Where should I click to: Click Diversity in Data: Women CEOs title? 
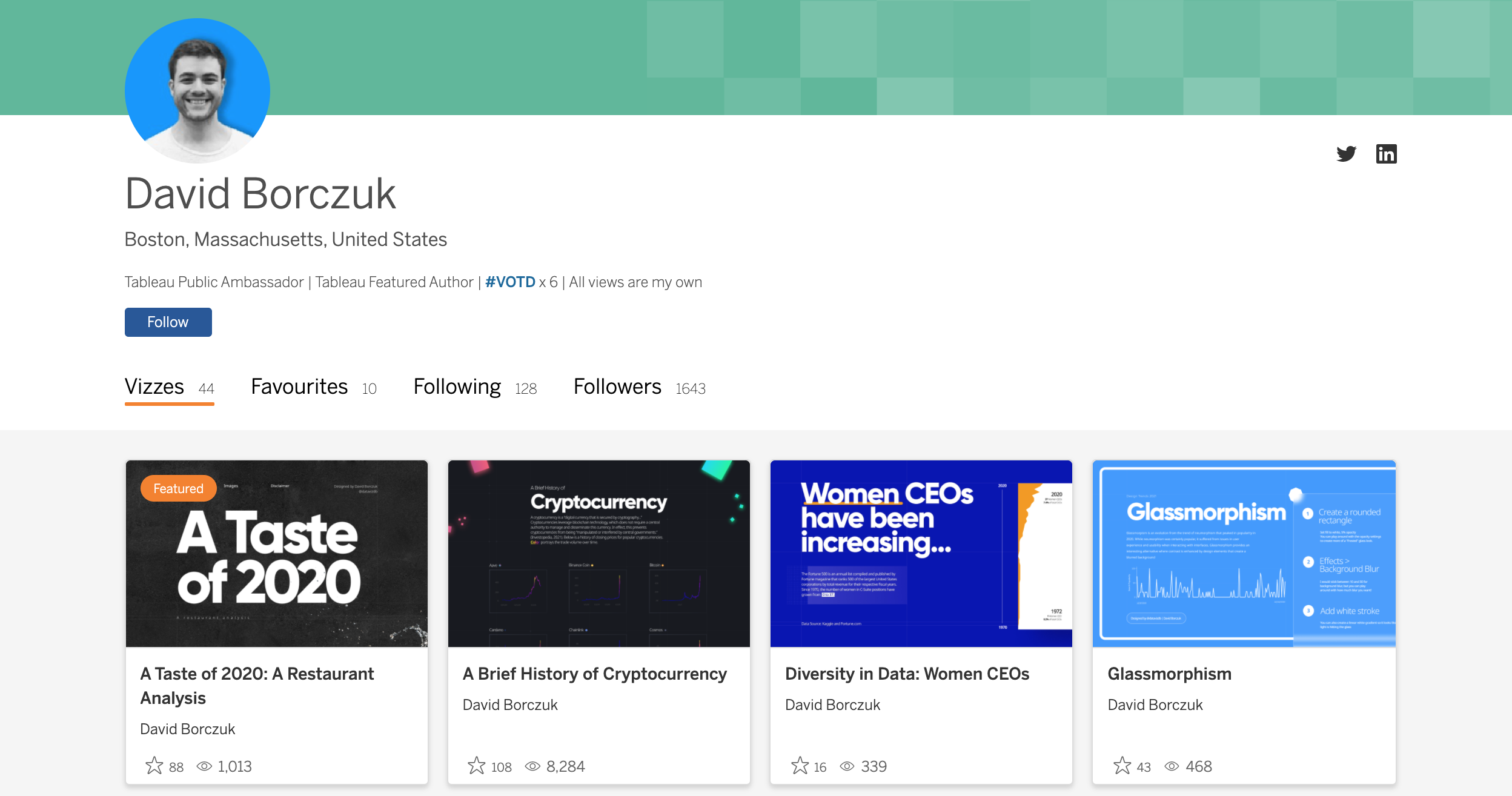[907, 674]
